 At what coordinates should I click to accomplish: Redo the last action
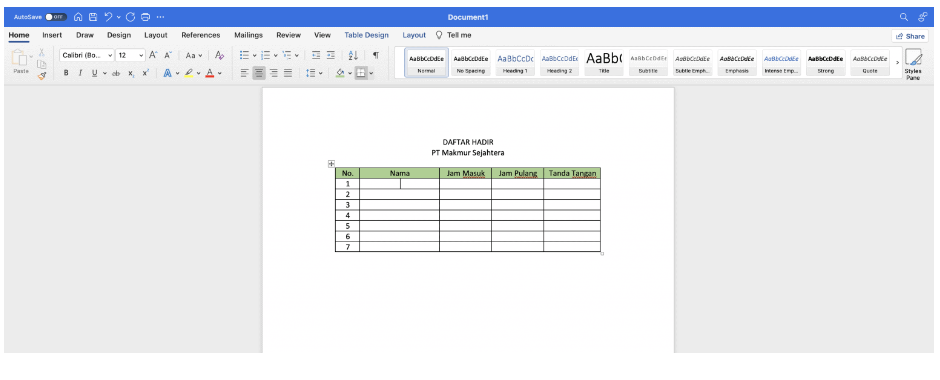pos(130,17)
